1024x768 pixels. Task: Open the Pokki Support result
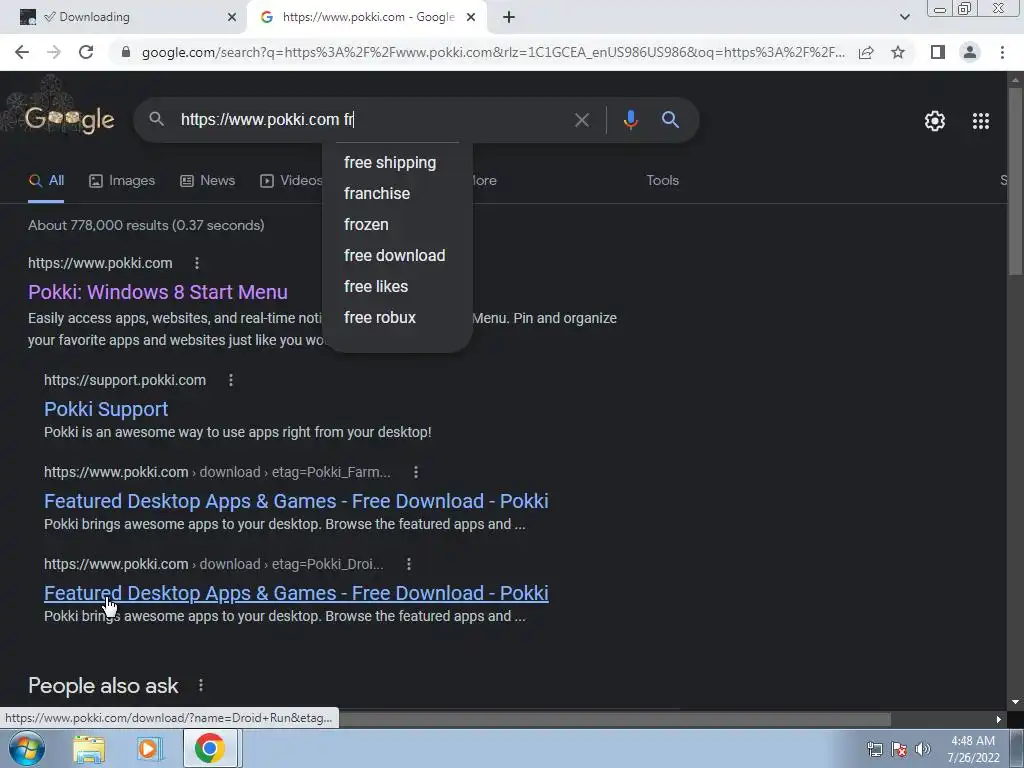[x=106, y=409]
